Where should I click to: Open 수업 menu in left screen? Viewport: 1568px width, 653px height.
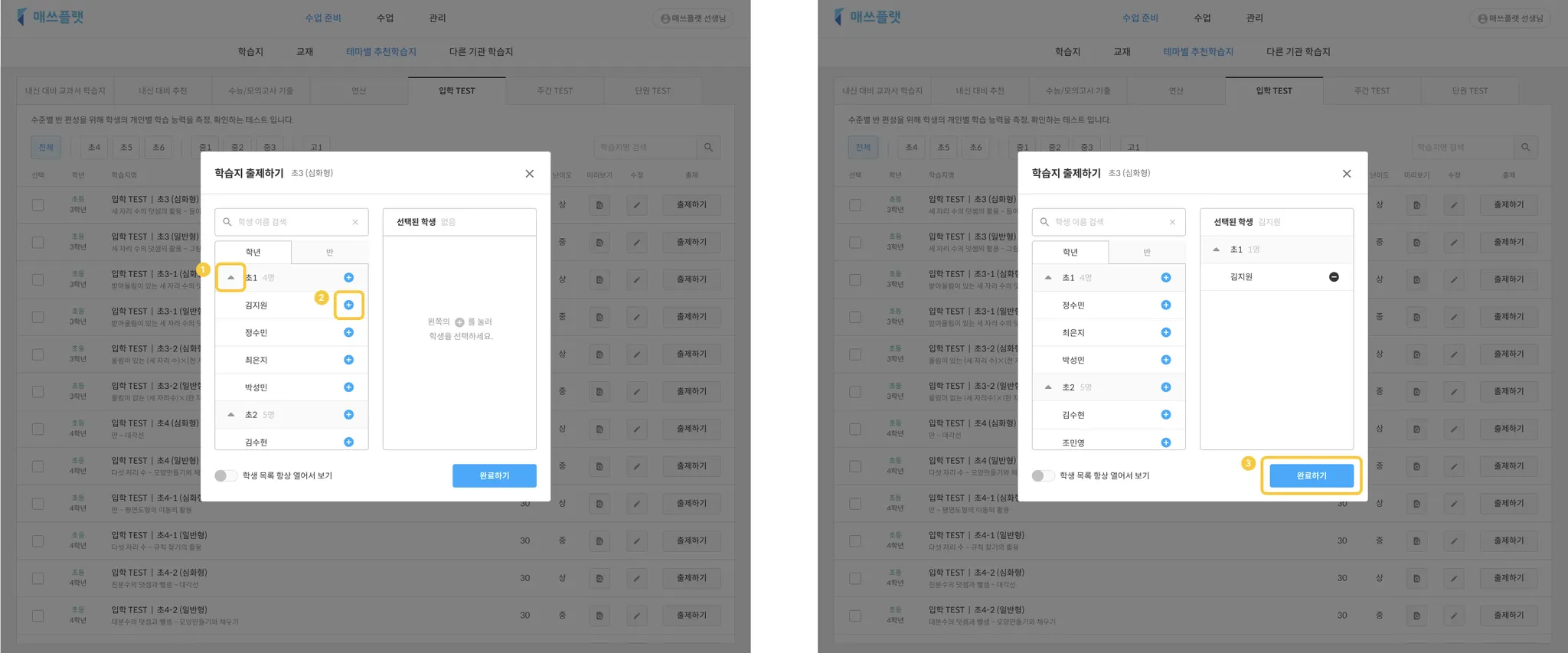click(x=385, y=18)
